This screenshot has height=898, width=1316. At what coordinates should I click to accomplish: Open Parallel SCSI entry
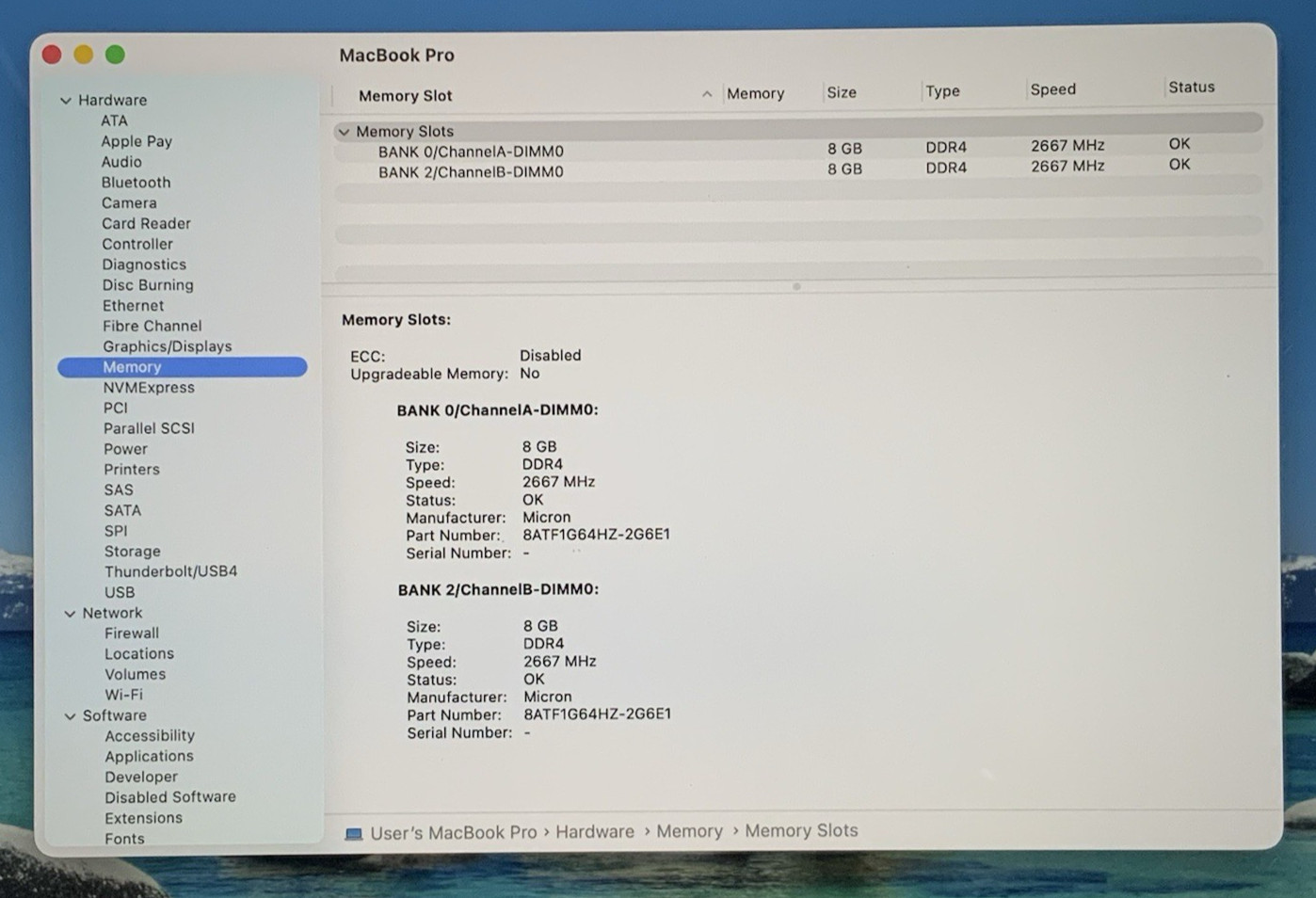(x=149, y=428)
